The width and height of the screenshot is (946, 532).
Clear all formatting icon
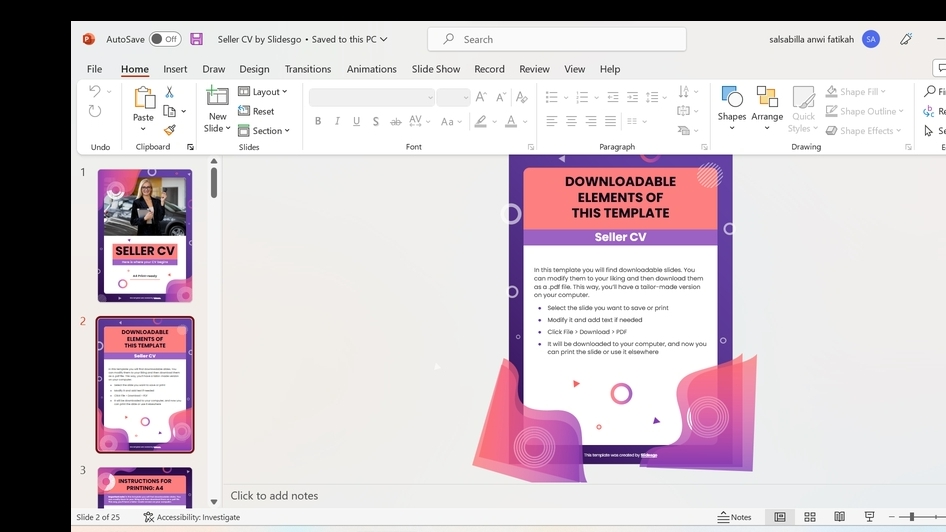coord(522,97)
